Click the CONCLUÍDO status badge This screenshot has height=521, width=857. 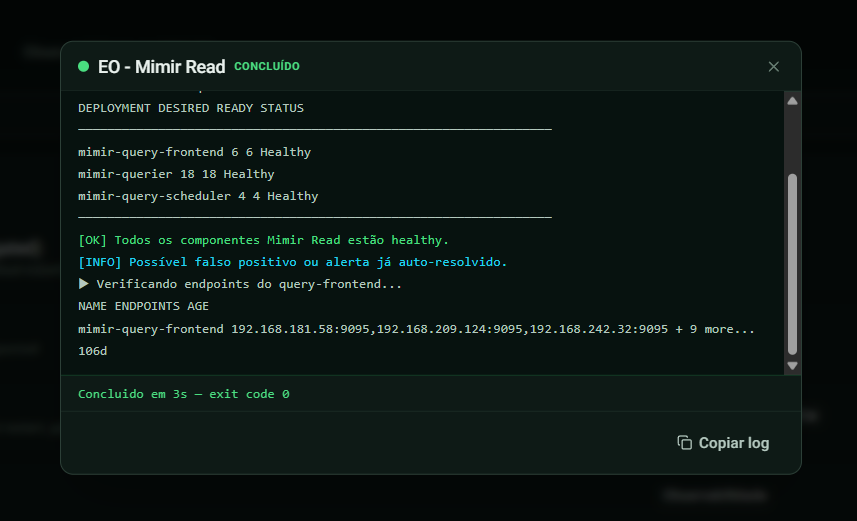coord(267,66)
